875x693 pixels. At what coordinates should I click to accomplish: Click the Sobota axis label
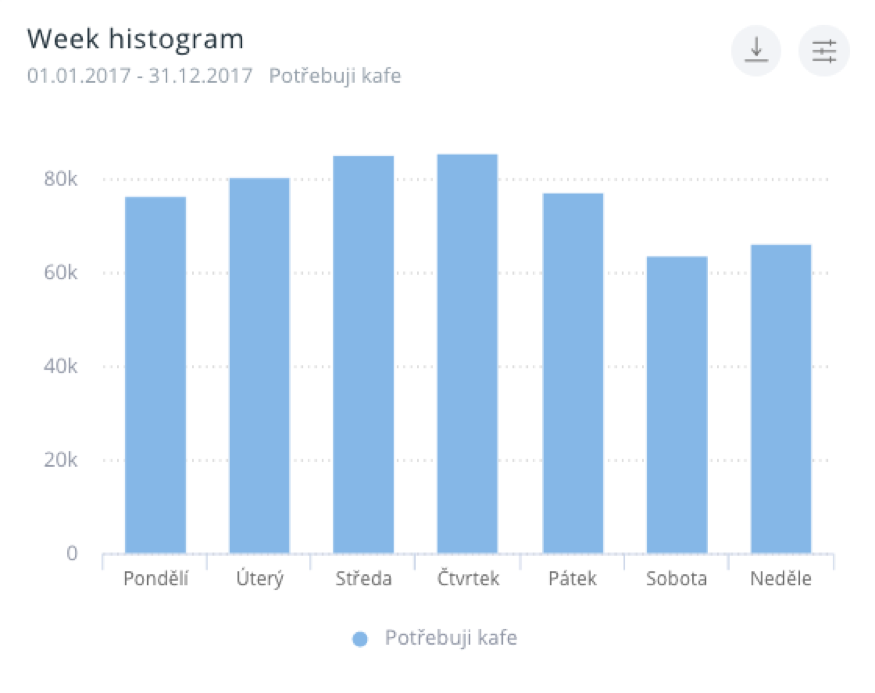point(677,579)
